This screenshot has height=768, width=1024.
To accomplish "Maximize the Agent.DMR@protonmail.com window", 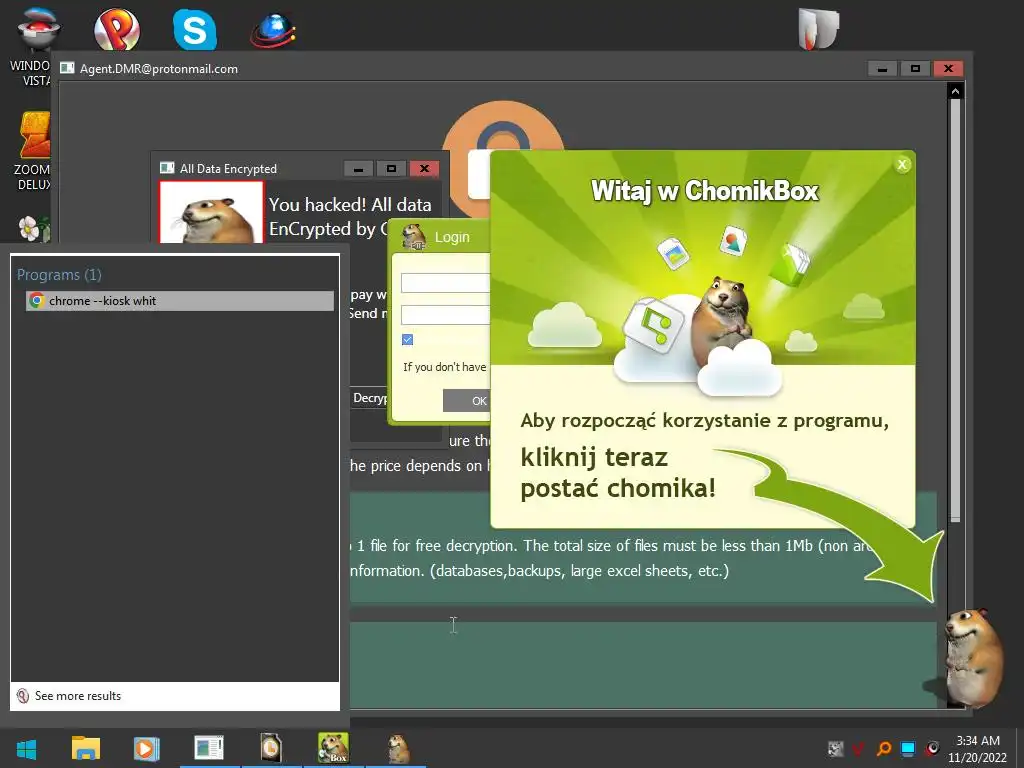I will point(915,69).
